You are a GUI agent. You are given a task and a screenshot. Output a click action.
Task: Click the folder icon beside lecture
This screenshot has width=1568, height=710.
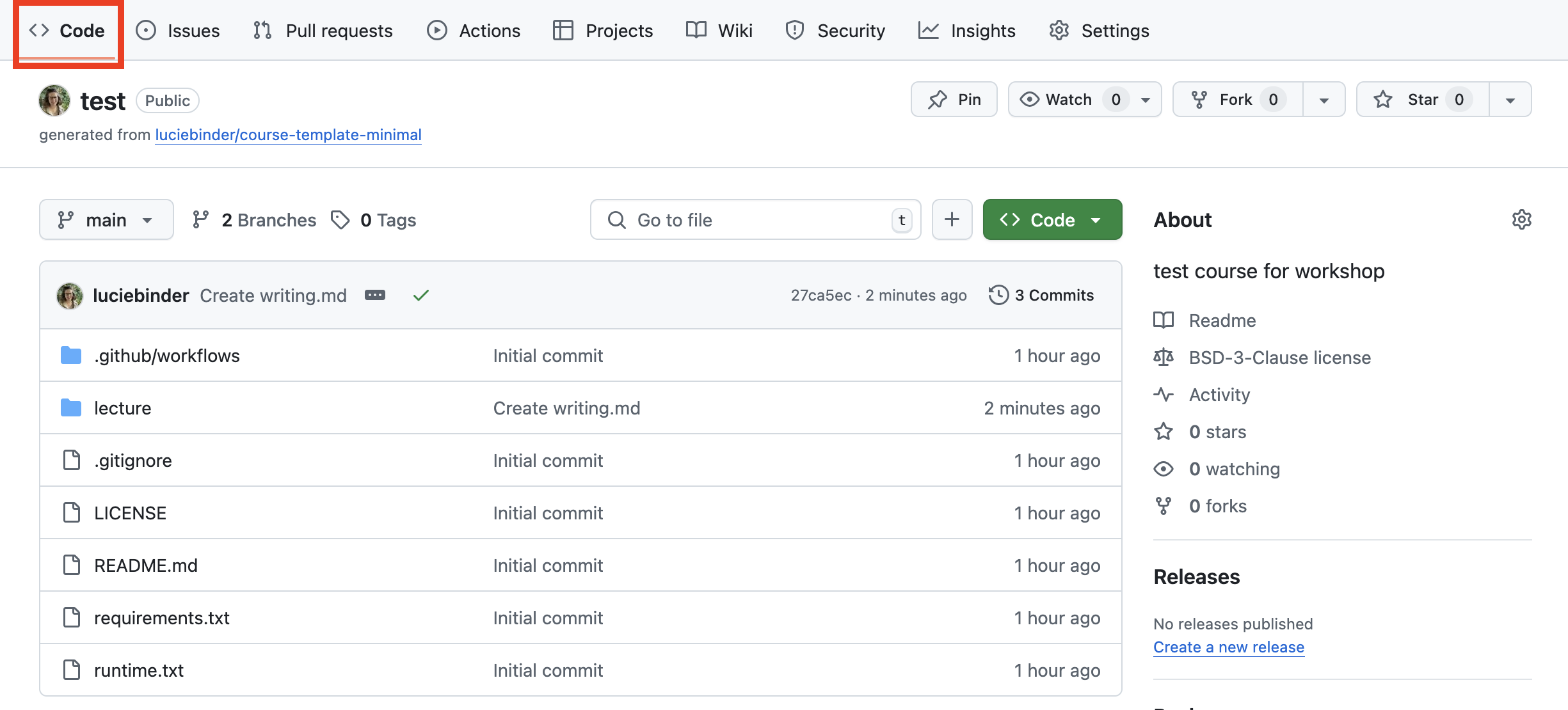point(71,407)
